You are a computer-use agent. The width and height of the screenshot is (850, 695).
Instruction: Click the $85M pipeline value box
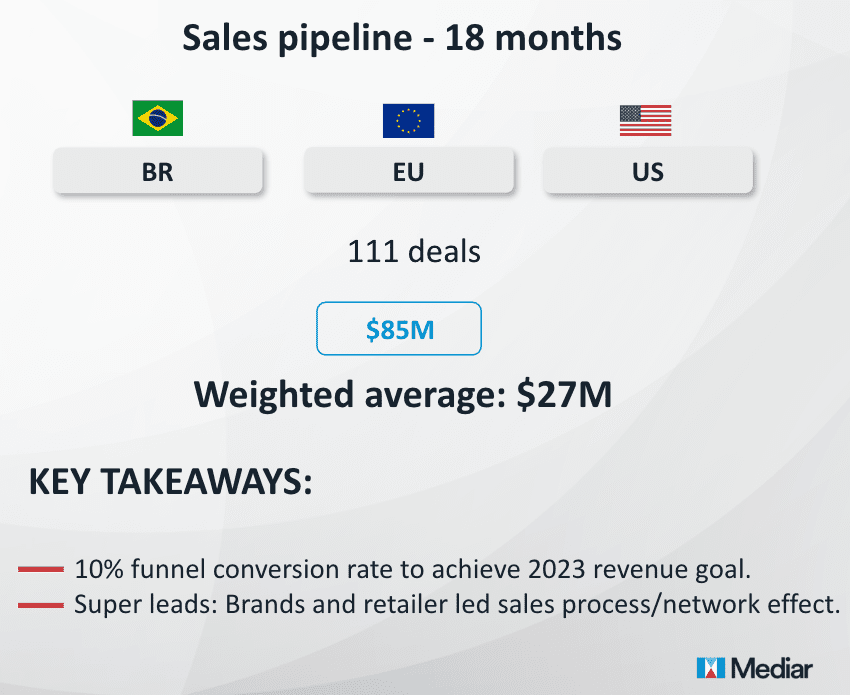[399, 328]
